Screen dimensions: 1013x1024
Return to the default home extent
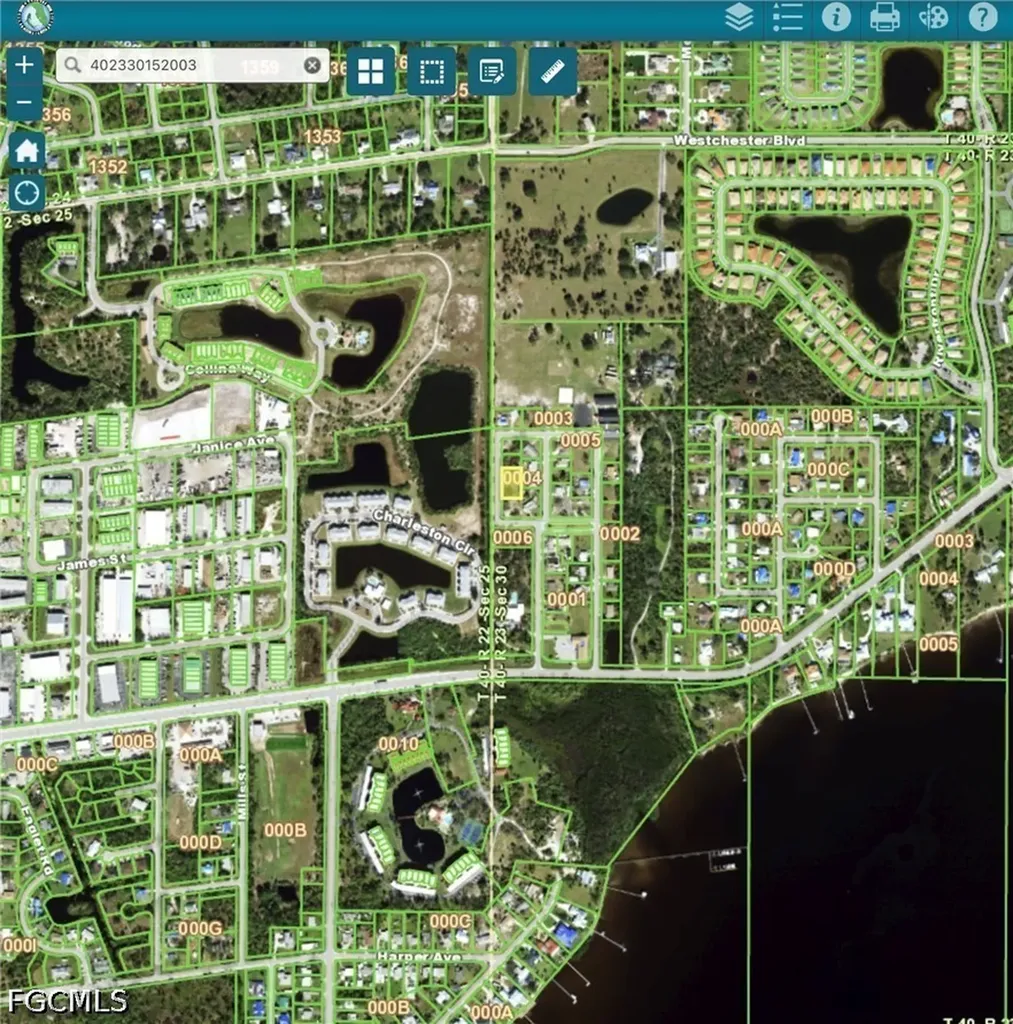[x=26, y=151]
